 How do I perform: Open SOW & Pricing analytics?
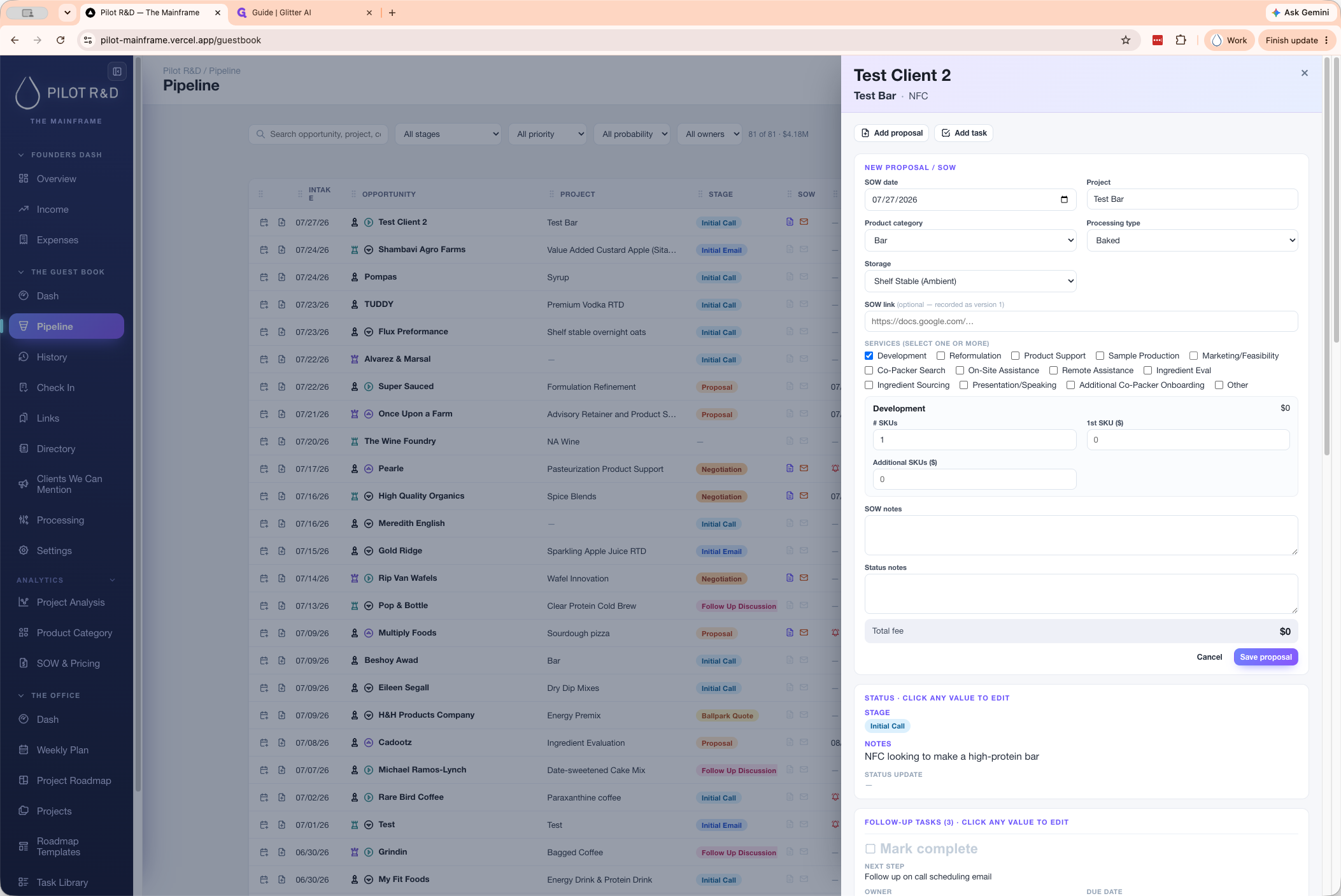66,664
